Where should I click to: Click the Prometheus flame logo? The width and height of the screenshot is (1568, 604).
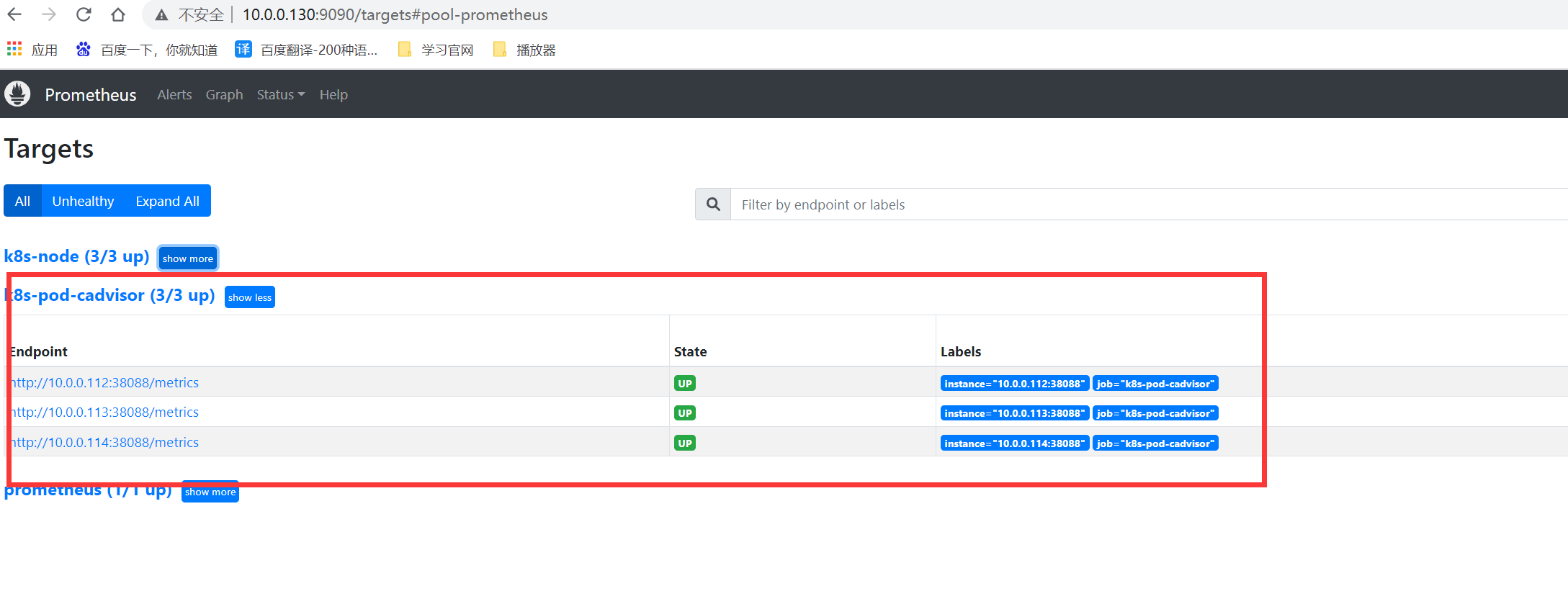[x=17, y=94]
